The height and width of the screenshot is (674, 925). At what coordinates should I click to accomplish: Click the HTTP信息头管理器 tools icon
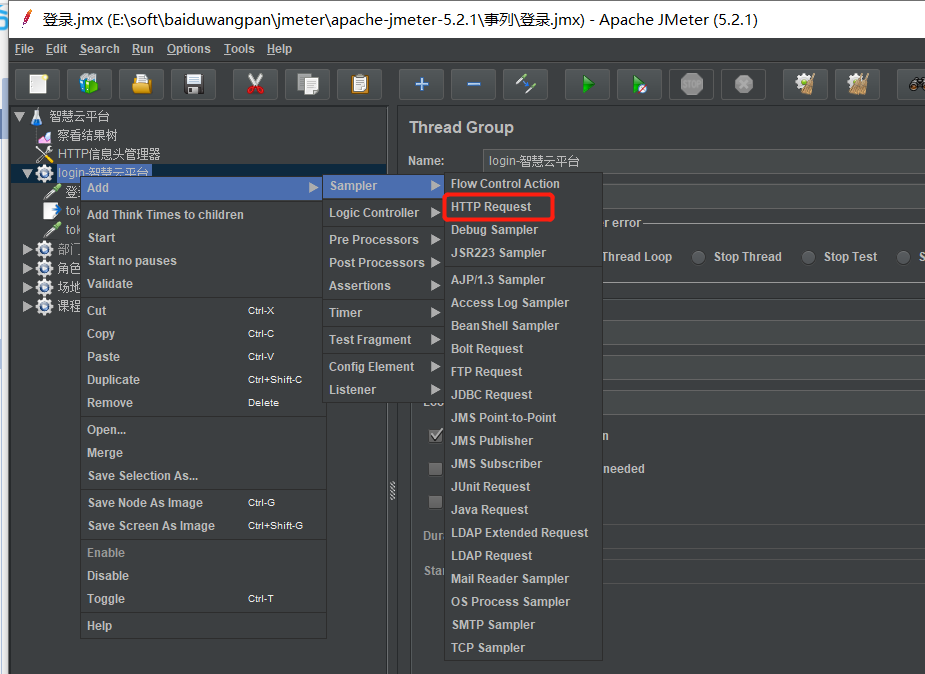tap(44, 154)
